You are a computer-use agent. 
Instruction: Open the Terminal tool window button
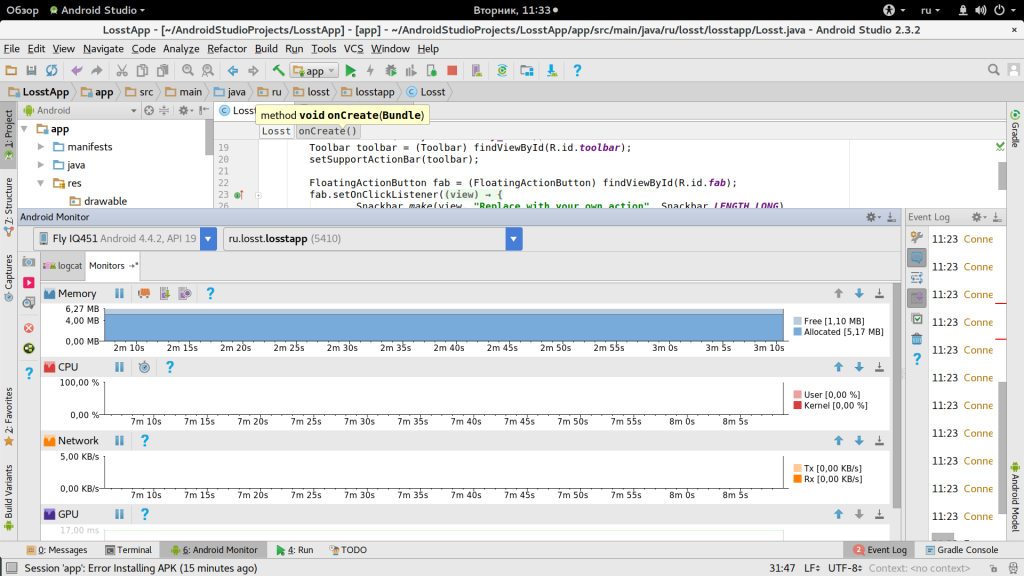pyautogui.click(x=128, y=550)
